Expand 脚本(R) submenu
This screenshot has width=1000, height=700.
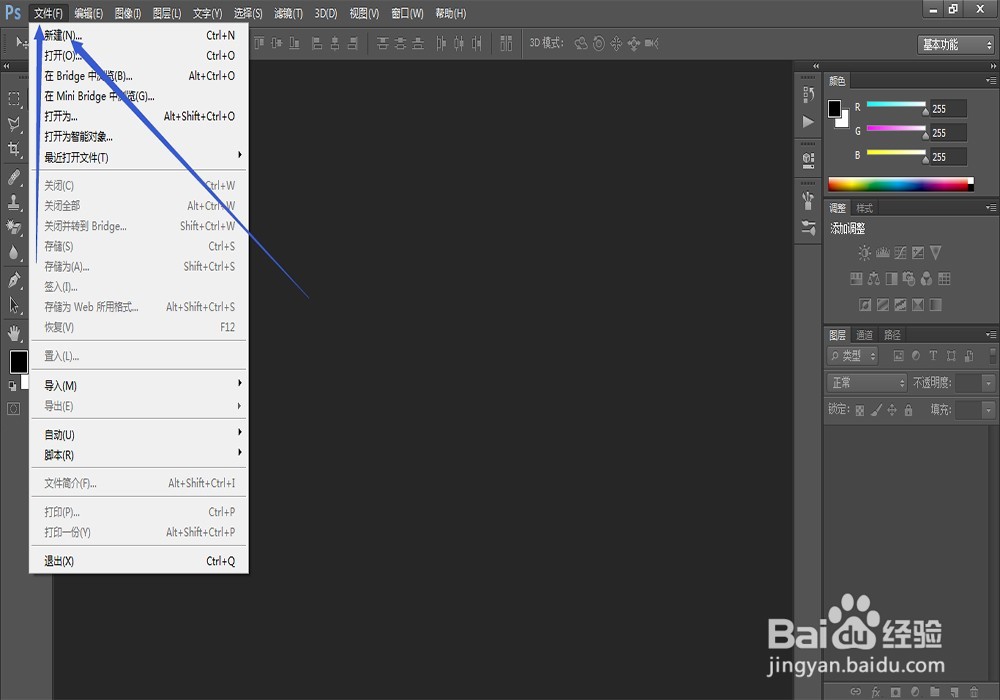click(x=139, y=455)
